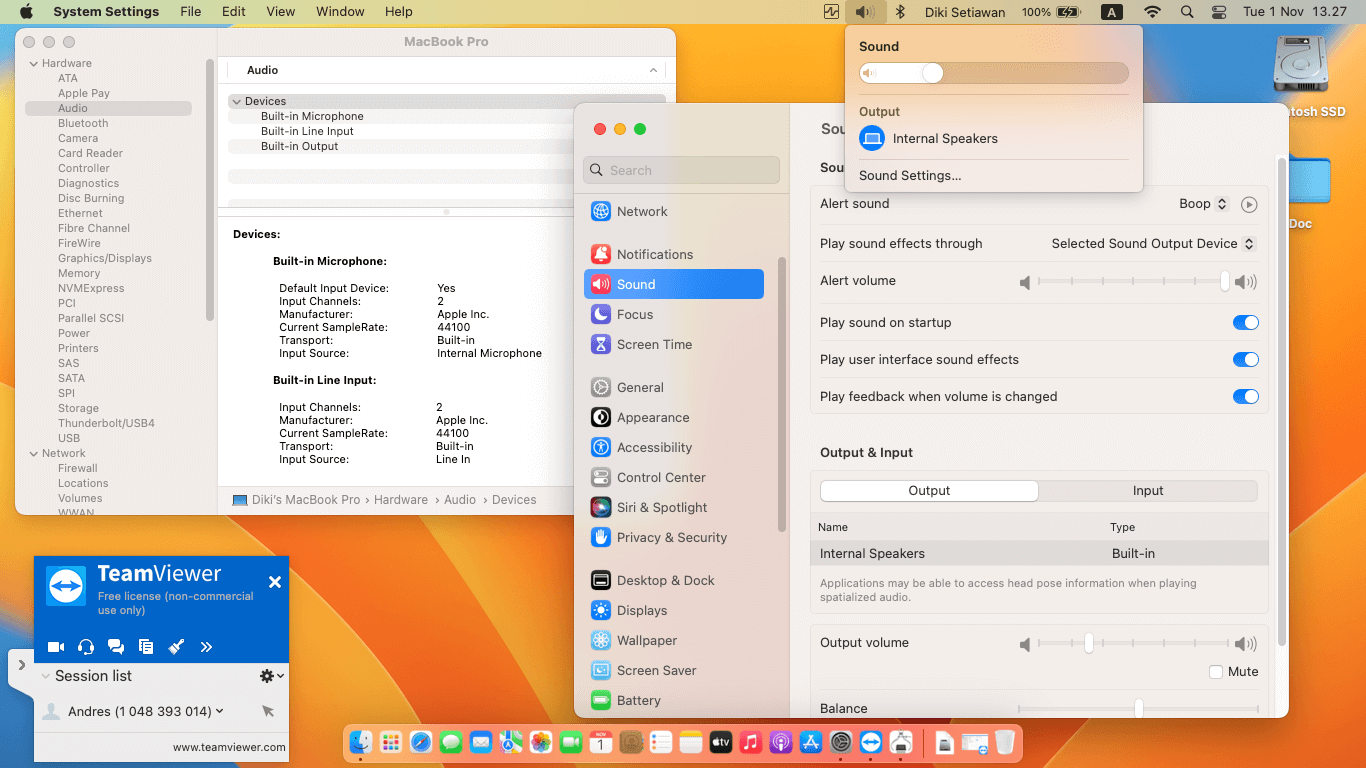
Task: Open Privacy & Security settings
Action: pyautogui.click(x=674, y=537)
